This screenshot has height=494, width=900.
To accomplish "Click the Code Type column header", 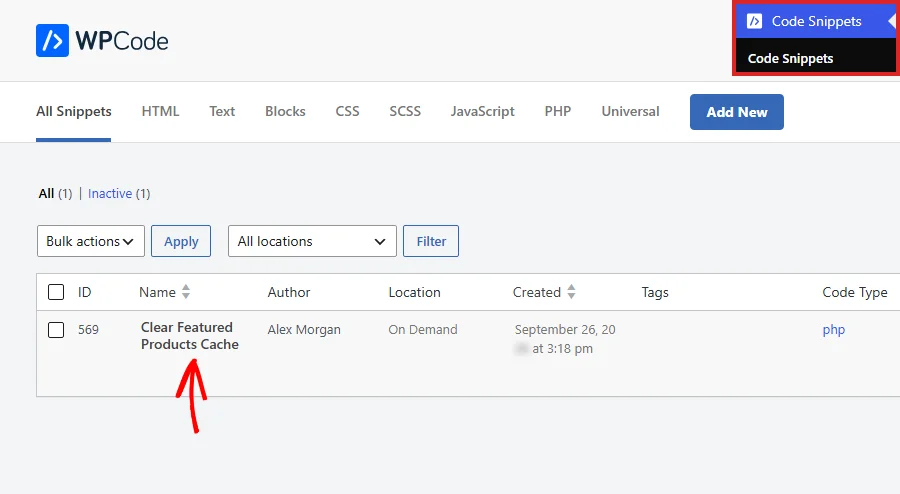I will point(855,293).
